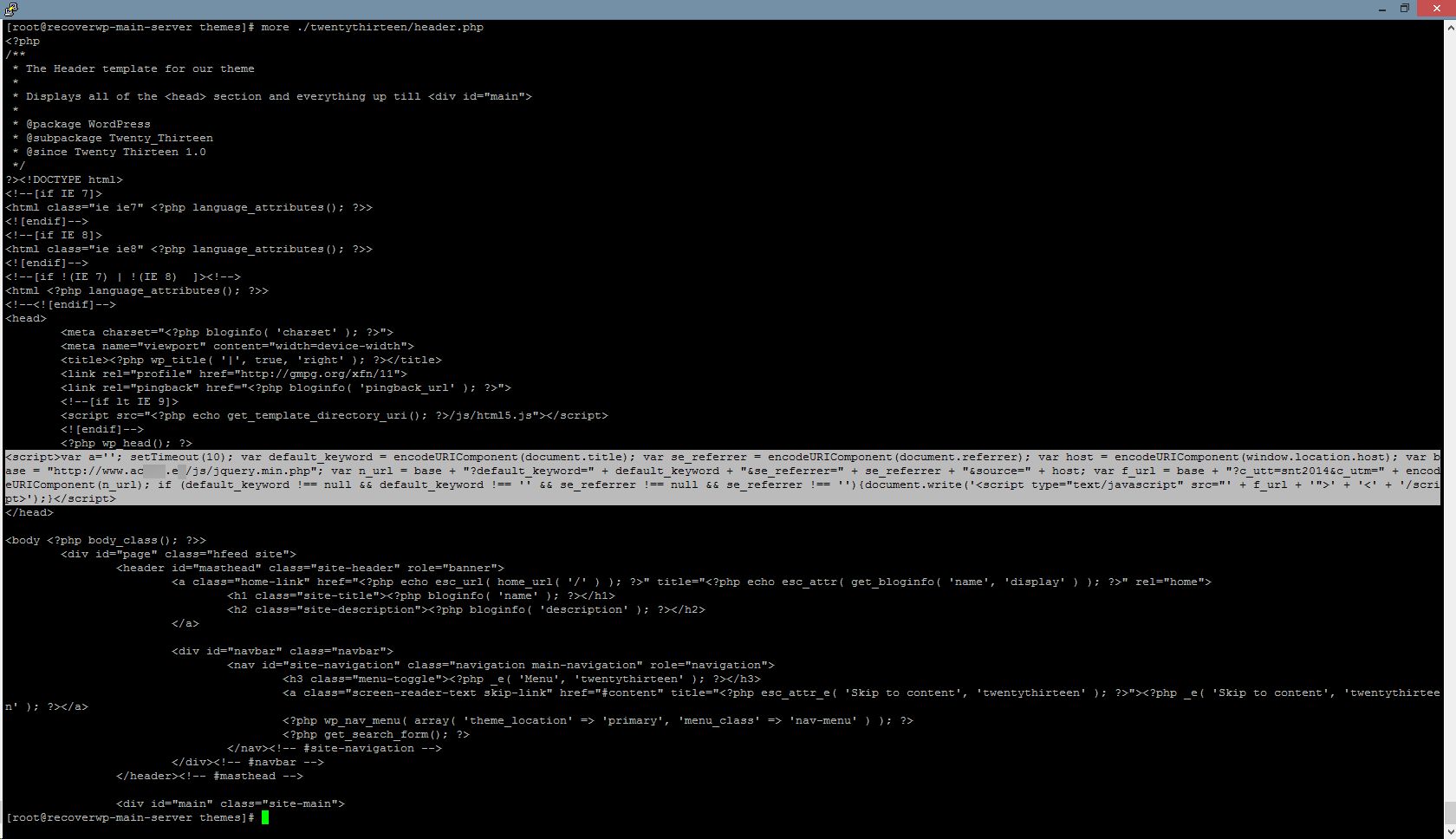The height and width of the screenshot is (839, 1456).
Task: Click the scrollbar up arrow
Action: pyautogui.click(x=1448, y=27)
